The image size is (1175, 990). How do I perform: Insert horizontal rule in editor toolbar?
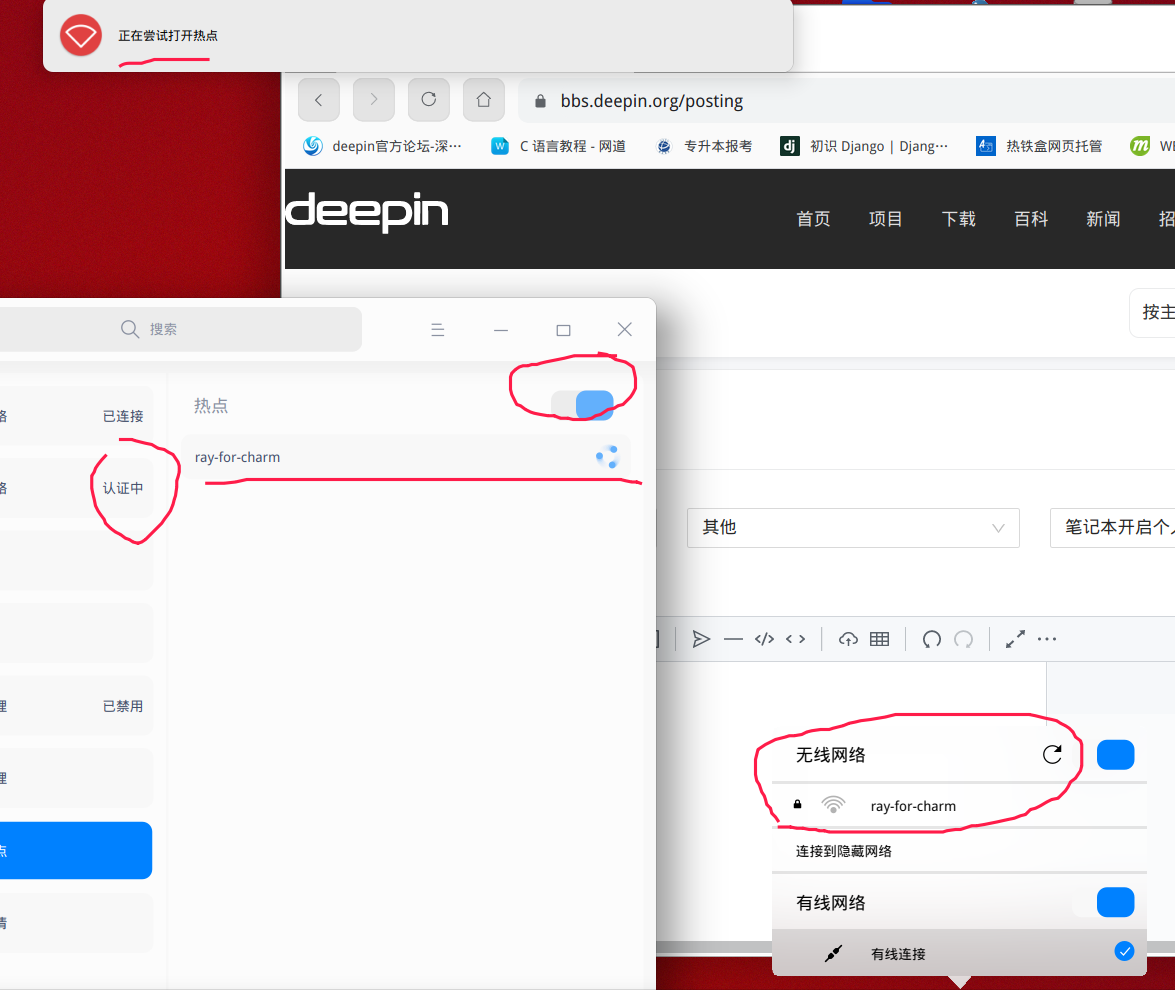734,639
